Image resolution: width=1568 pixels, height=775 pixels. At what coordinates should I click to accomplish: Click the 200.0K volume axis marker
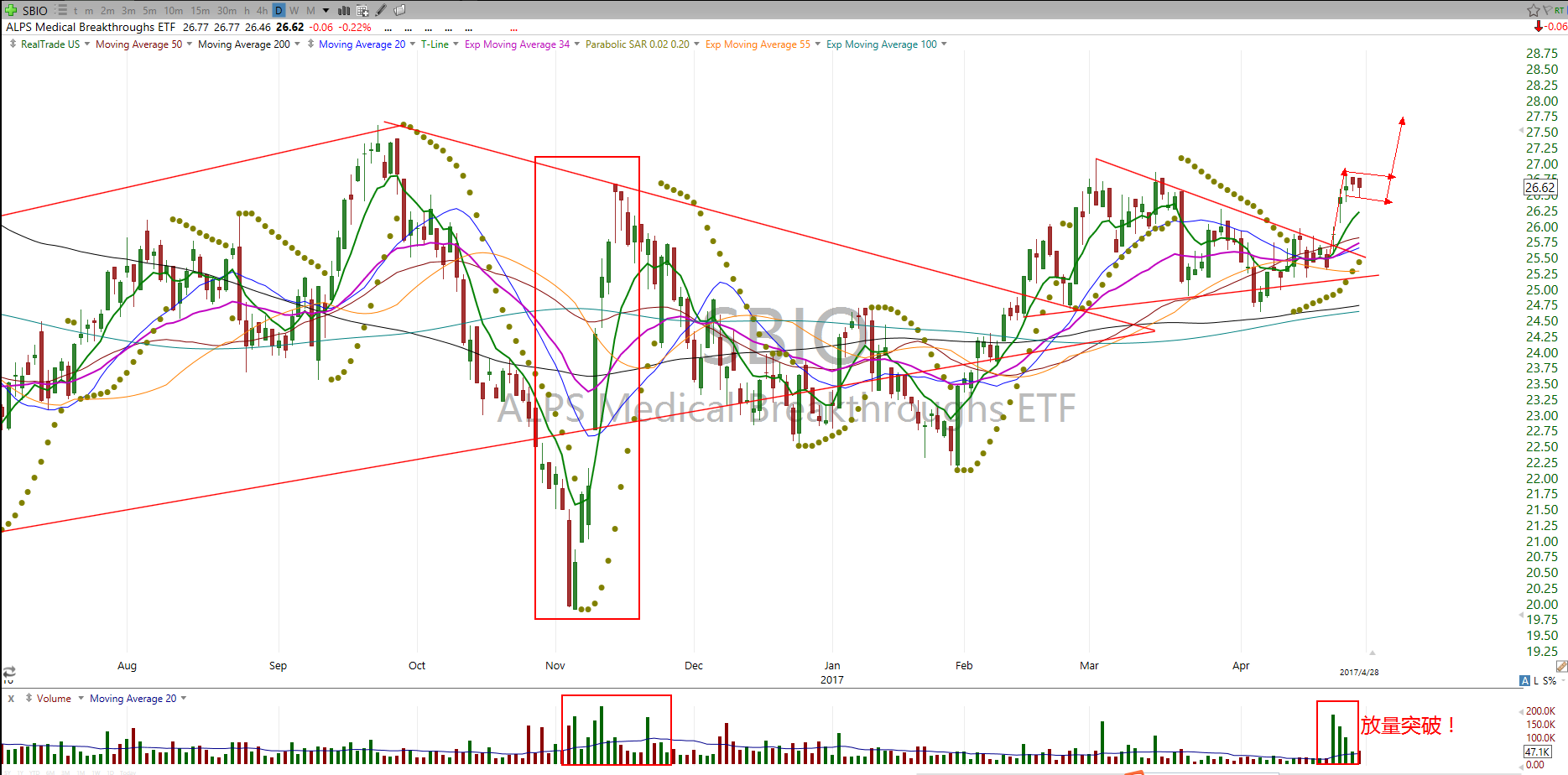pos(1540,710)
